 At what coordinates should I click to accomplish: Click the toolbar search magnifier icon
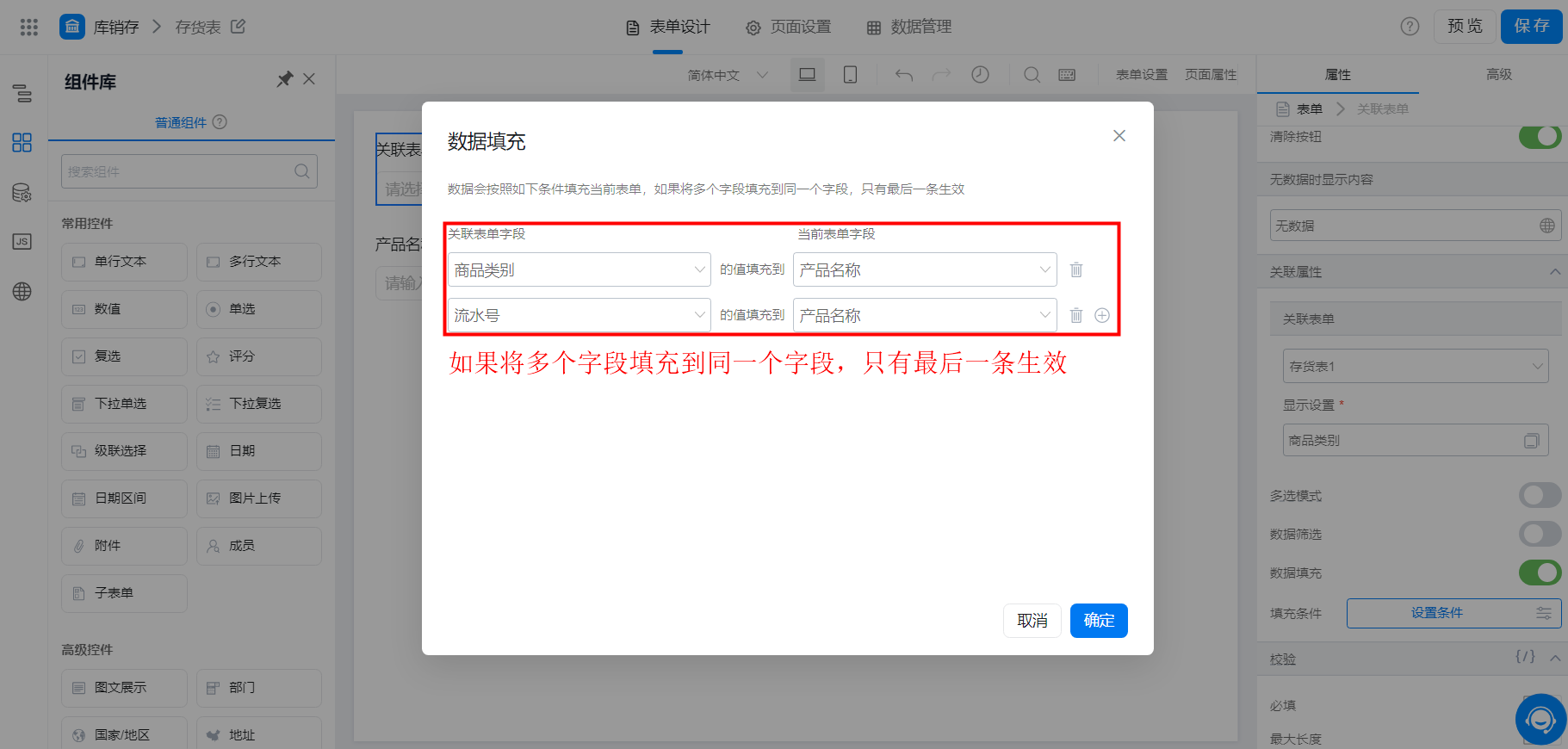(x=1032, y=75)
